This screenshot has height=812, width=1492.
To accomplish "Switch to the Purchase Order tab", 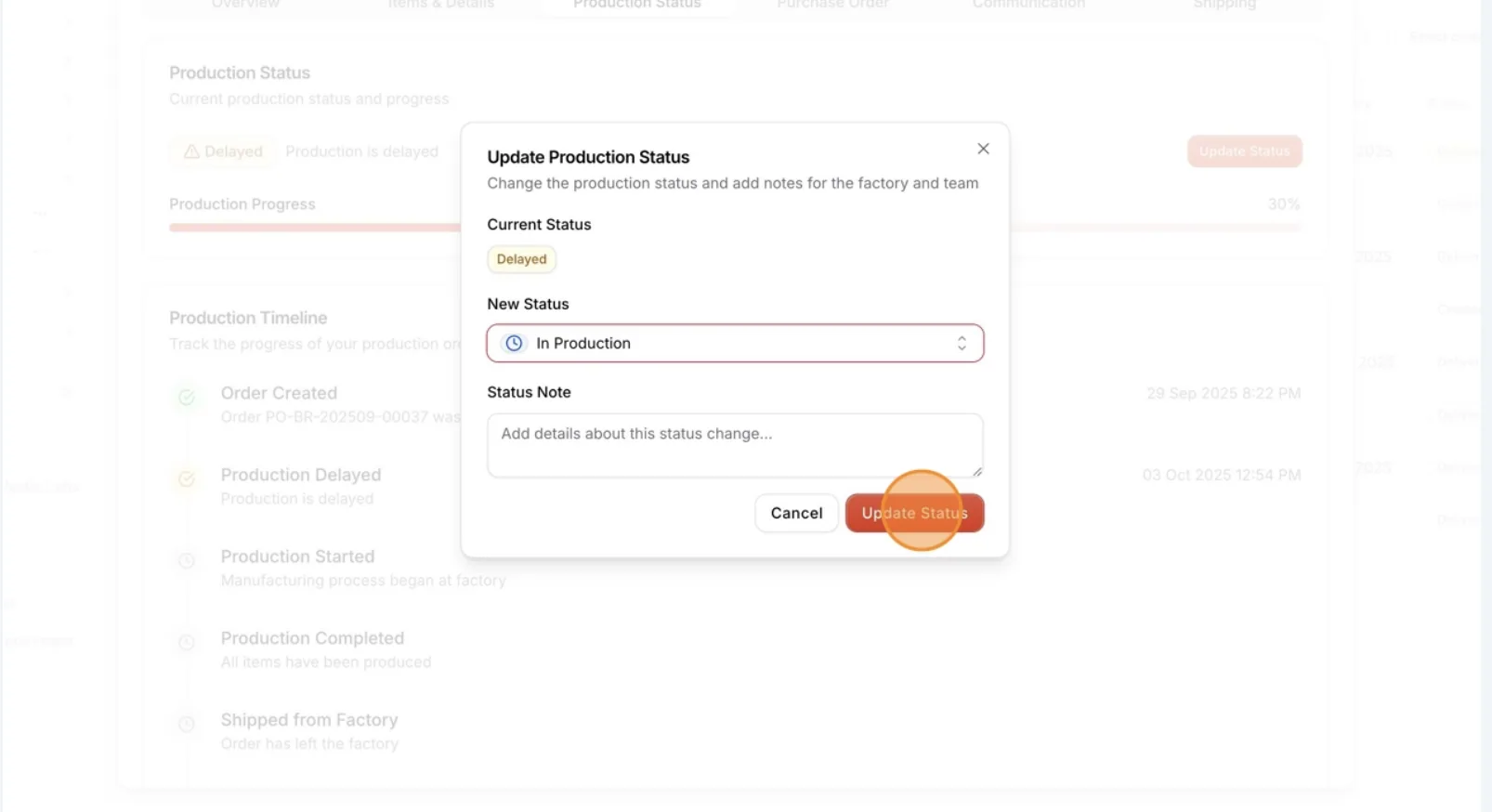I will 832,5.
